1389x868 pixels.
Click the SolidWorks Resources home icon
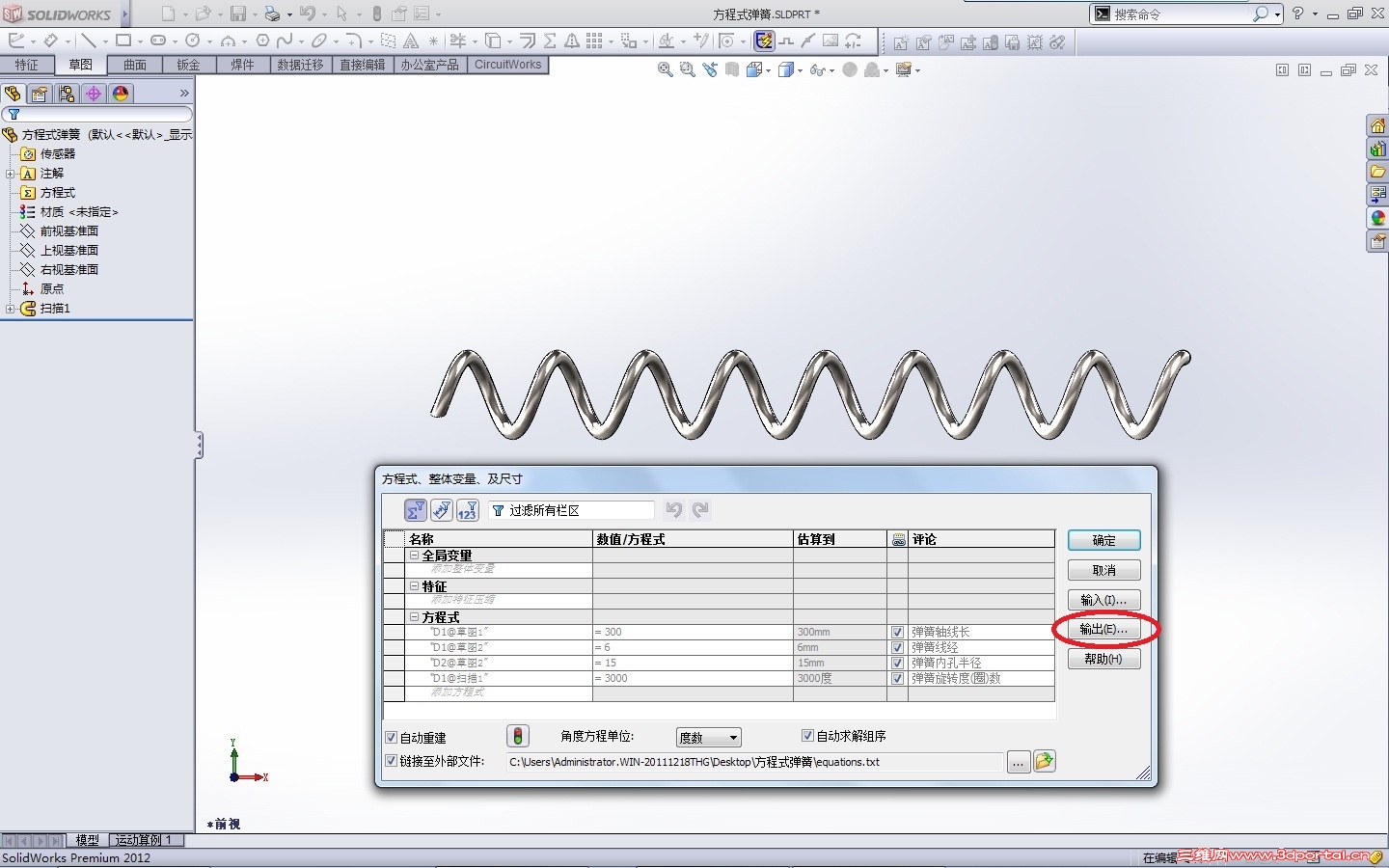coord(1377,126)
